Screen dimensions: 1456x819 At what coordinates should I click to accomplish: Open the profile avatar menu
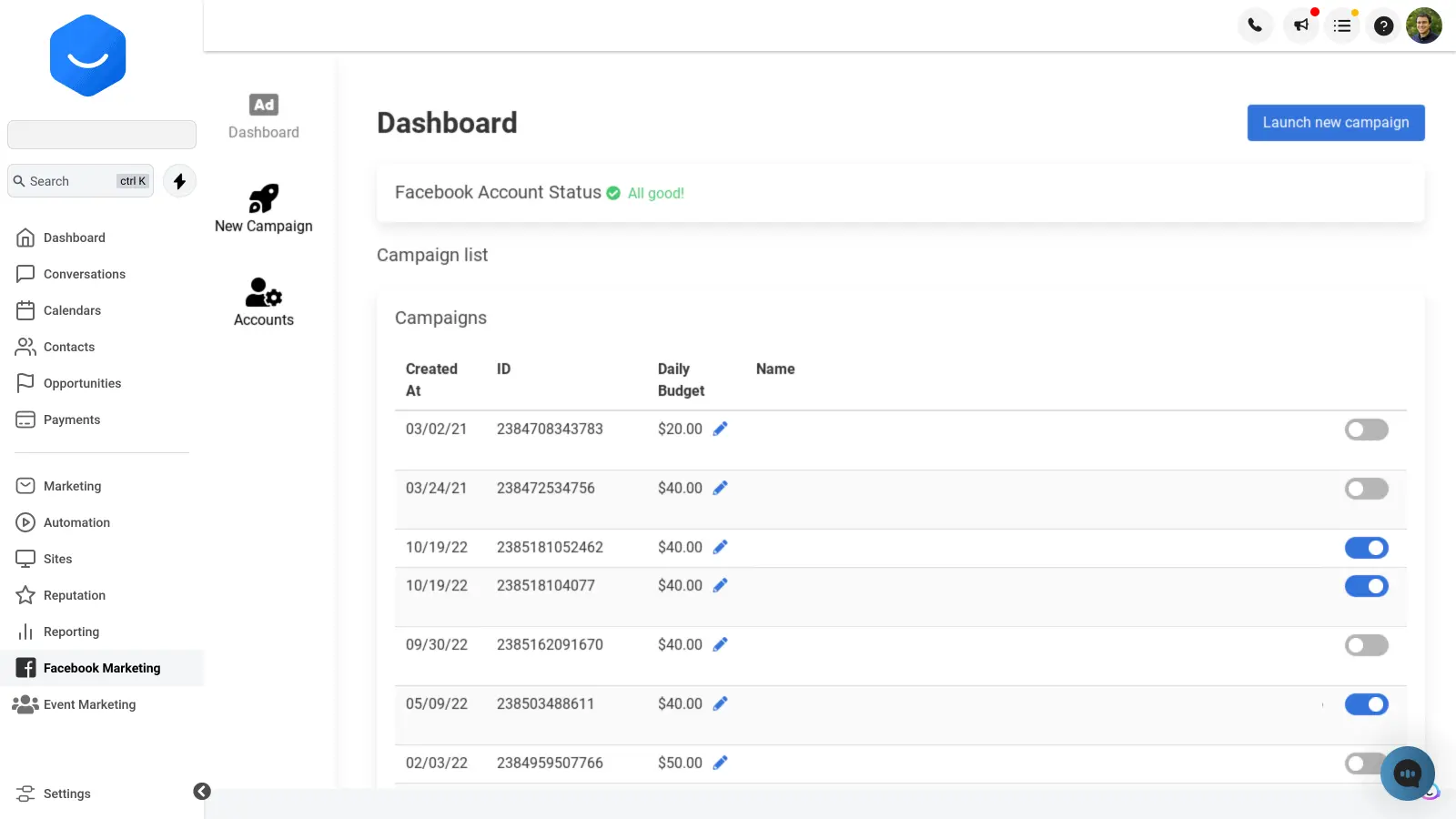point(1423,25)
